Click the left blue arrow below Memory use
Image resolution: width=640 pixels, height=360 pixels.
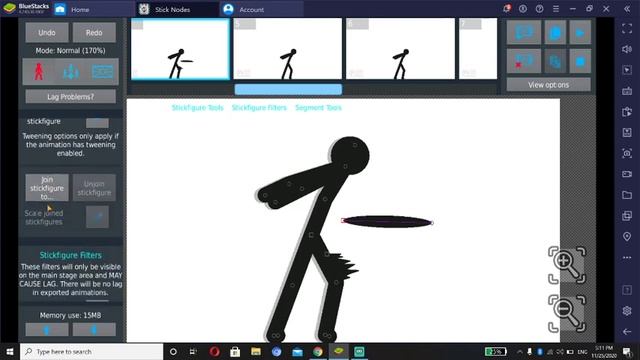[x=47, y=329]
